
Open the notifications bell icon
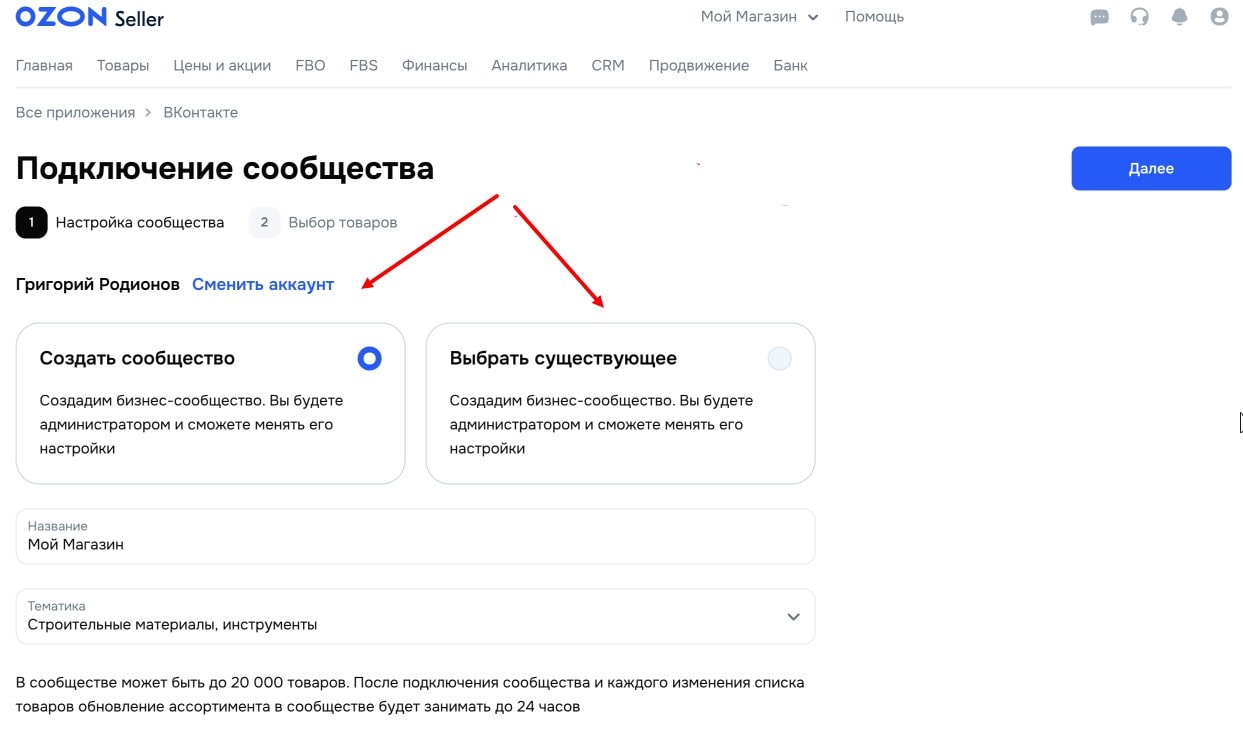pyautogui.click(x=1179, y=17)
